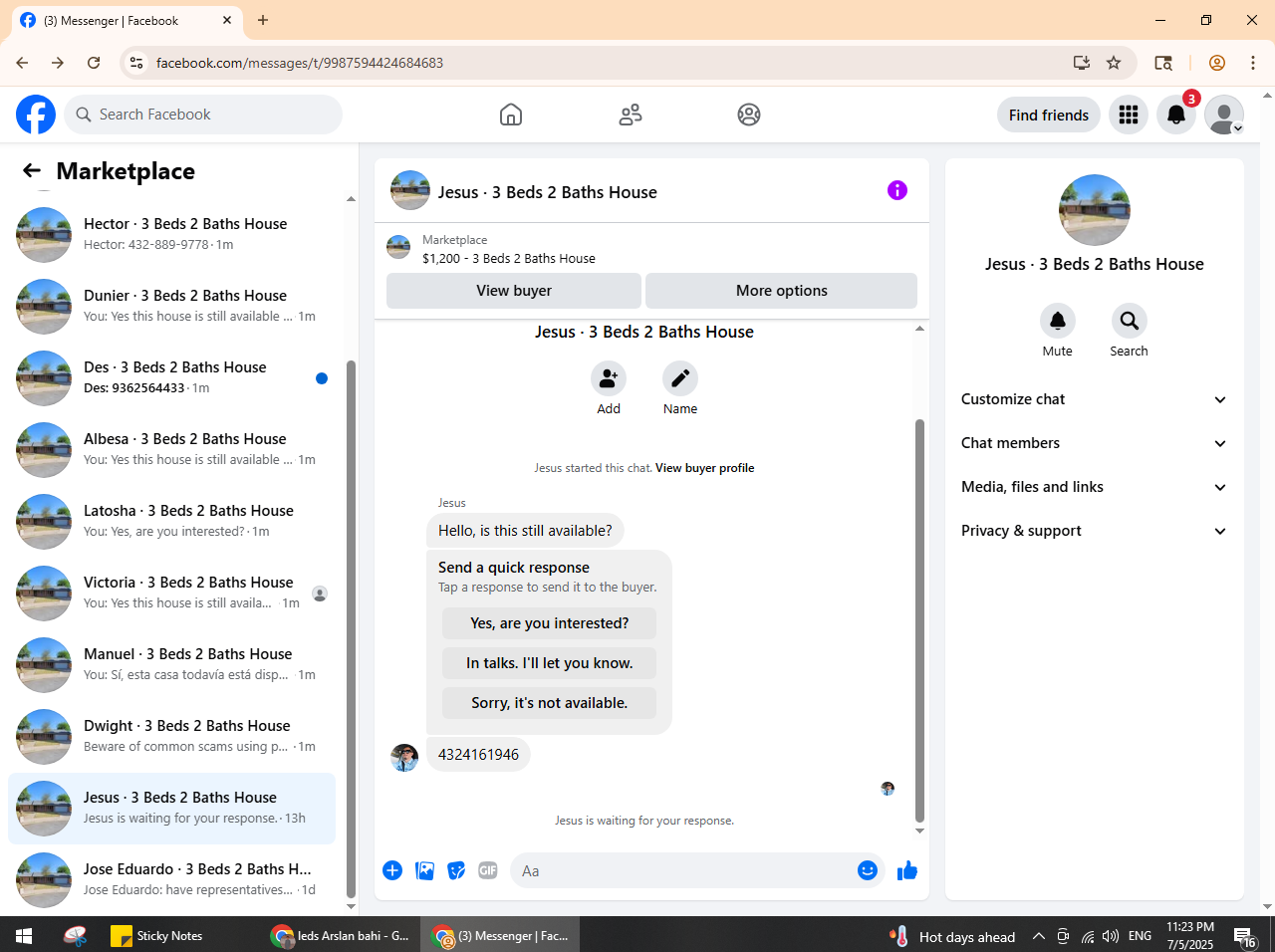This screenshot has width=1275, height=952.
Task: Open a new browser tab
Action: [263, 20]
